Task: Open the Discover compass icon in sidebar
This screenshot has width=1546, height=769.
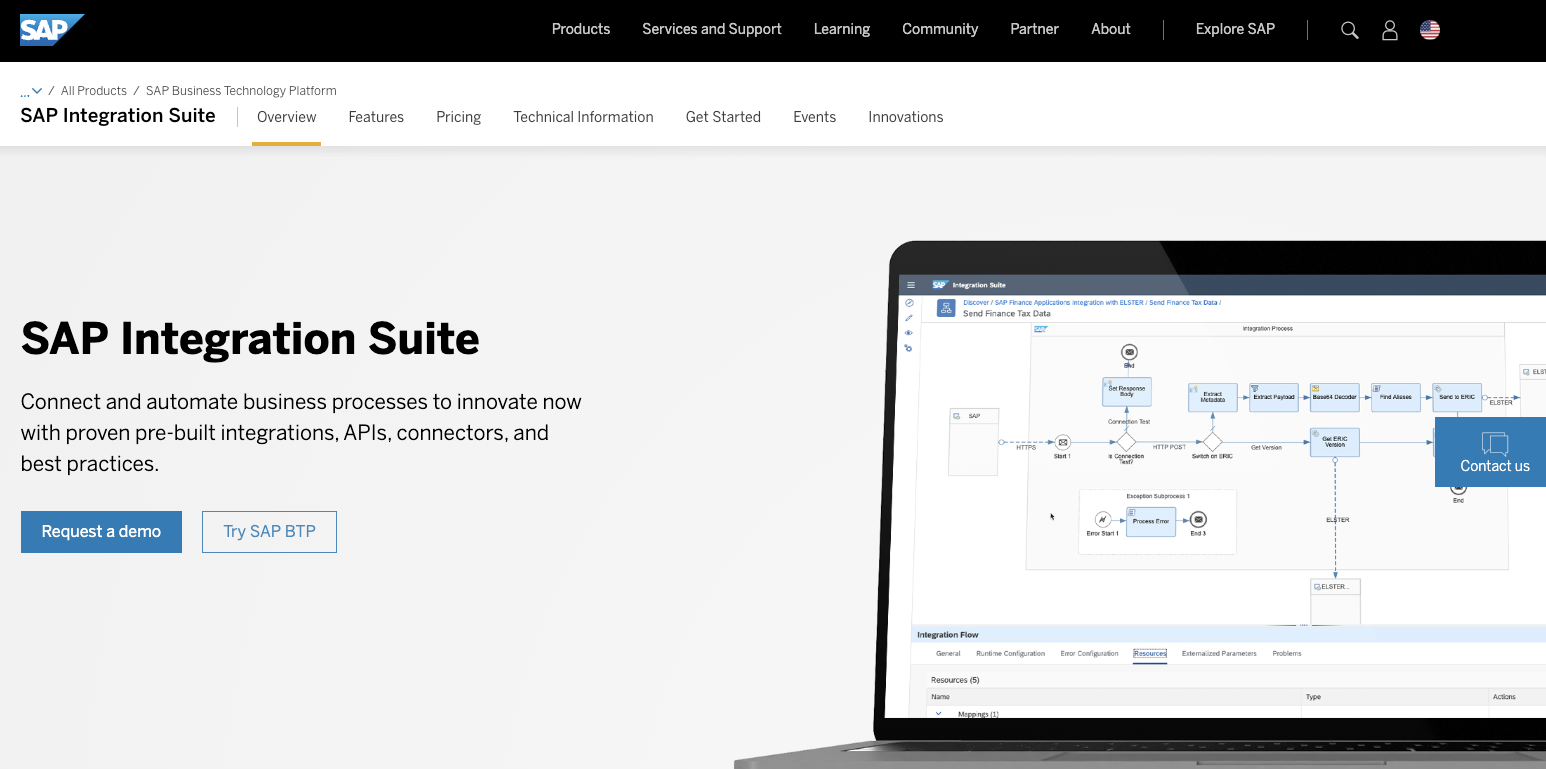Action: pyautogui.click(x=909, y=302)
